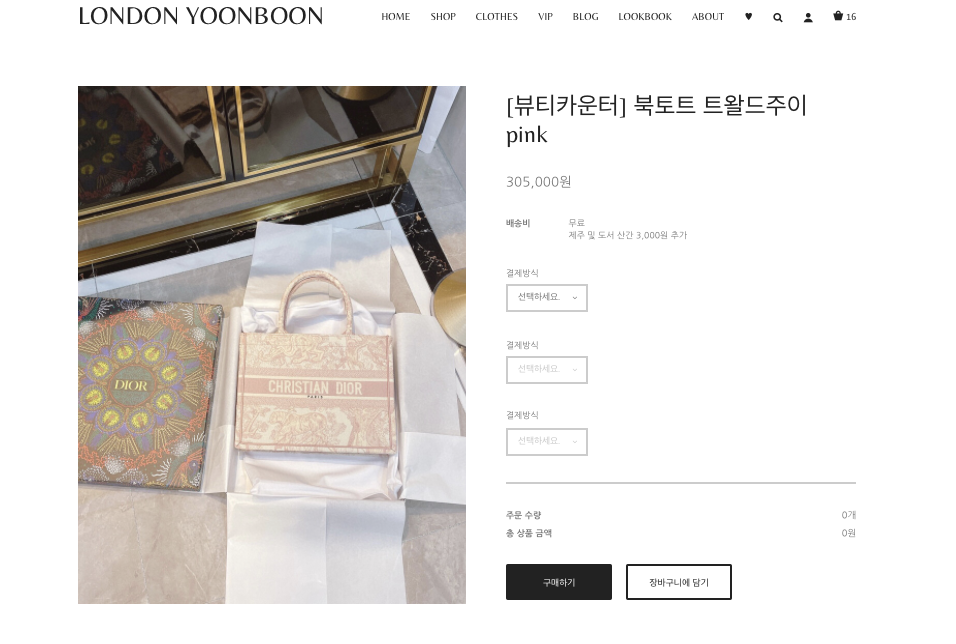Click the product title 북토트 트왈드주이 pink
Image resolution: width=956 pixels, height=644 pixels.
click(656, 119)
